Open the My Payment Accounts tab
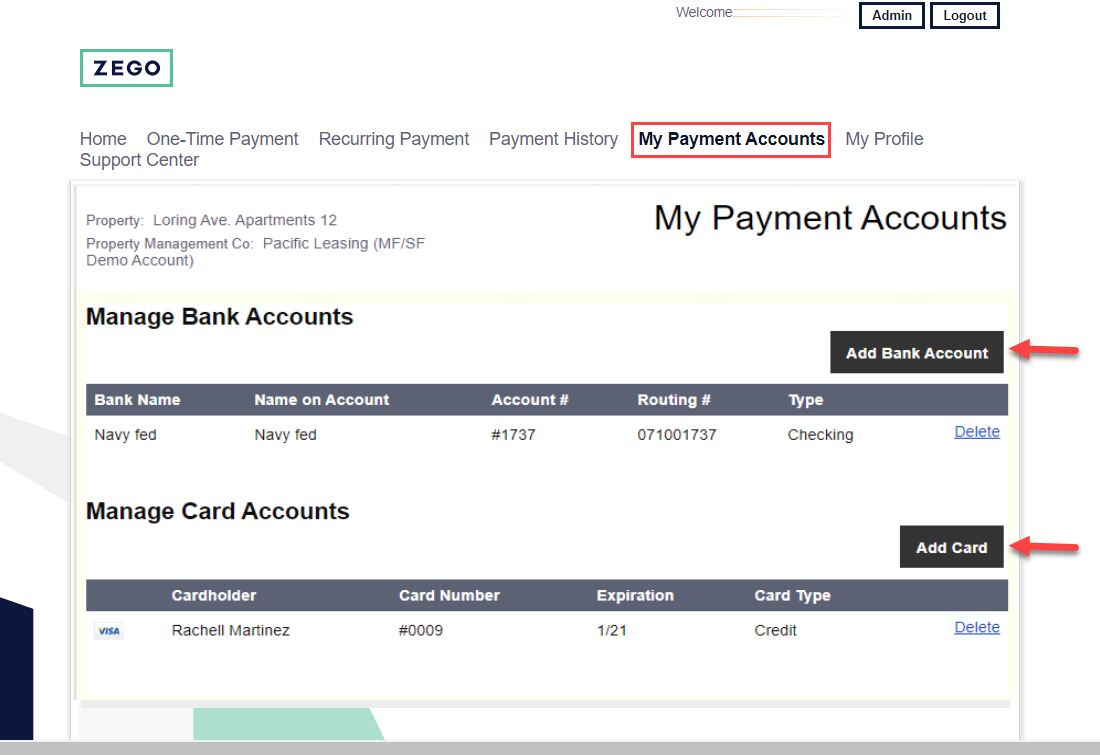Image resolution: width=1100 pixels, height=755 pixels. coord(730,139)
